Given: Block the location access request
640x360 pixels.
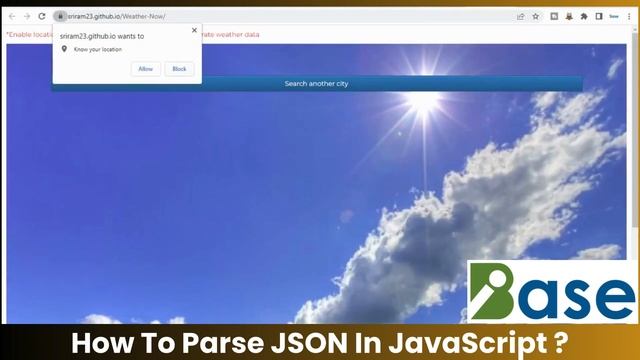Looking at the screenshot, I should tap(179, 69).
